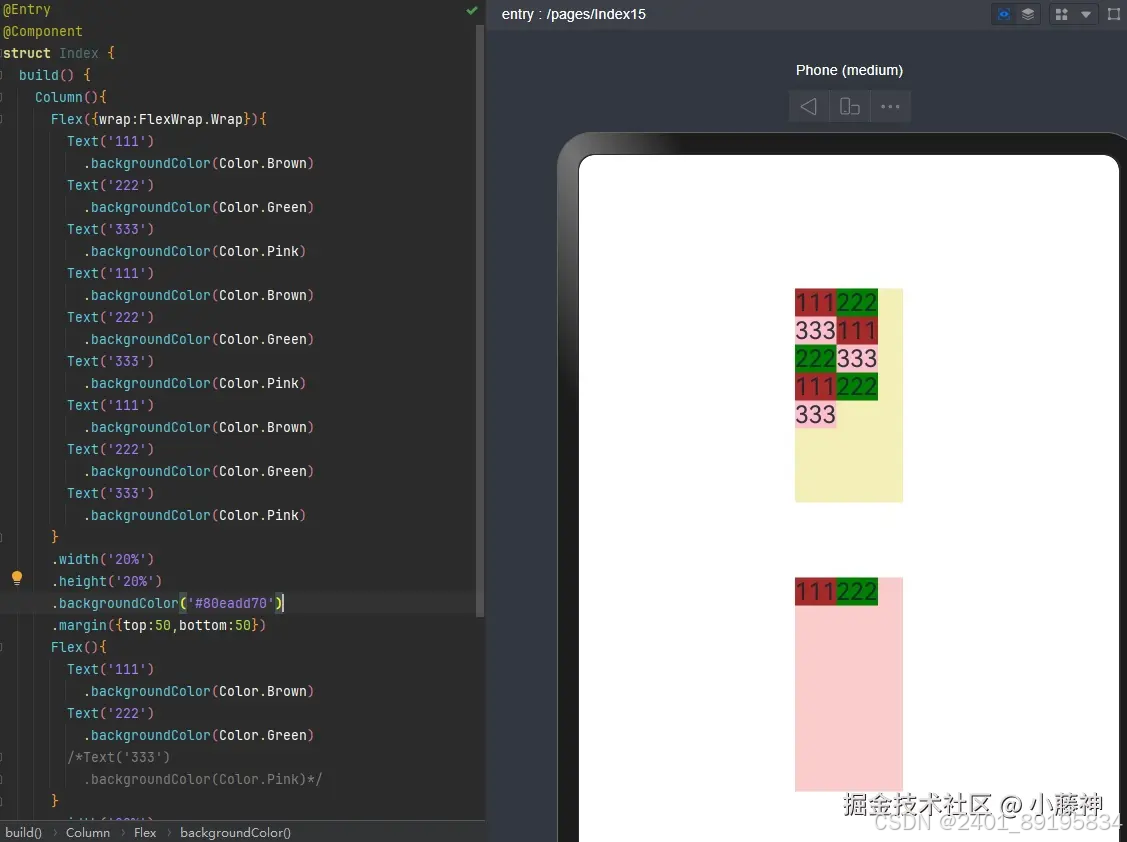Click the commented .backgroundColor(Color.Pink)*/ line

[x=203, y=779]
